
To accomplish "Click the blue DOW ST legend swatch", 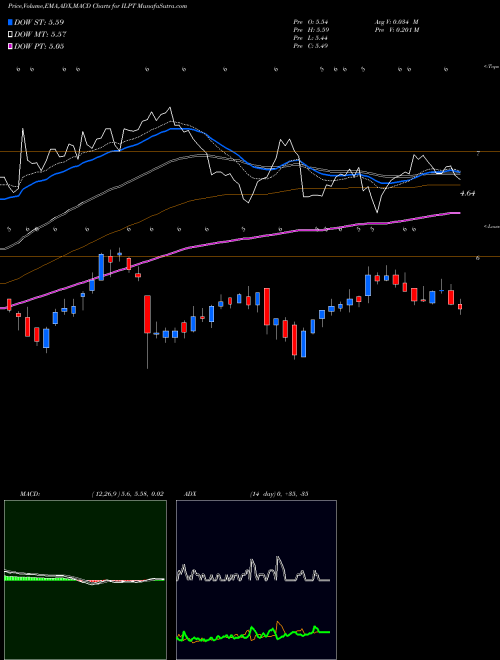I will (10, 22).
